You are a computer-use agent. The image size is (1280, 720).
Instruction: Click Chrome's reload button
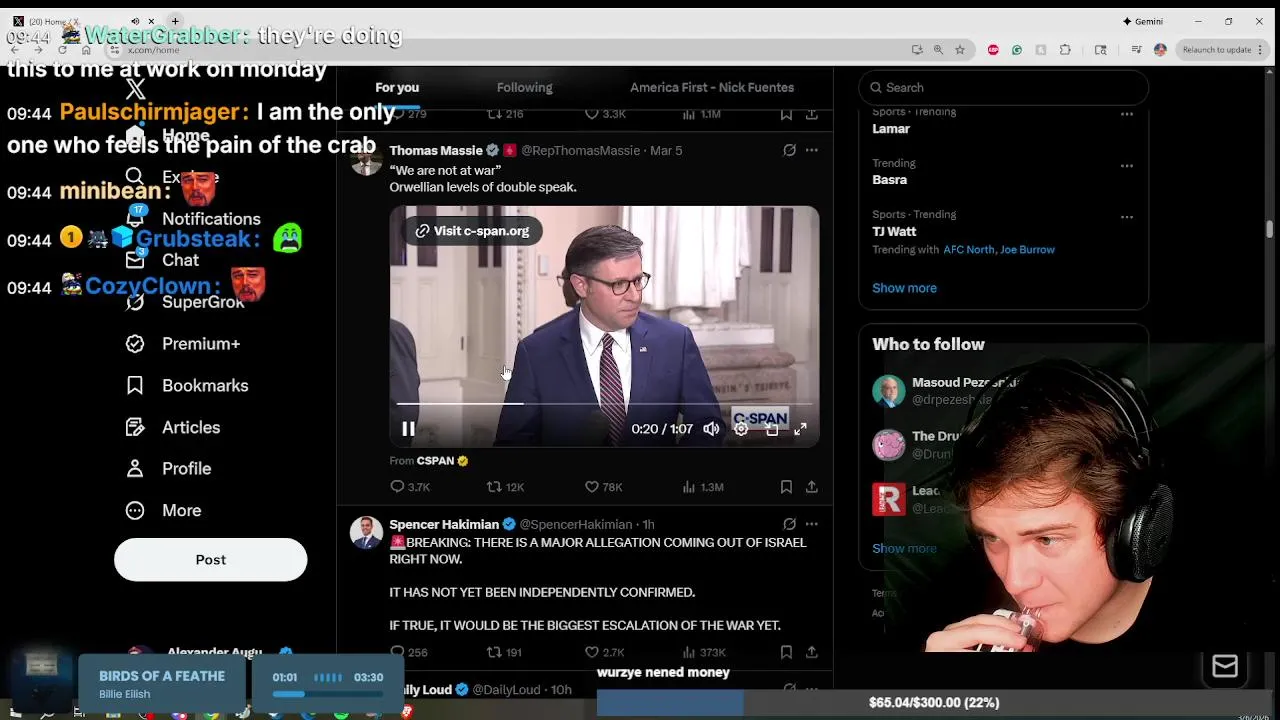pyautogui.click(x=63, y=50)
